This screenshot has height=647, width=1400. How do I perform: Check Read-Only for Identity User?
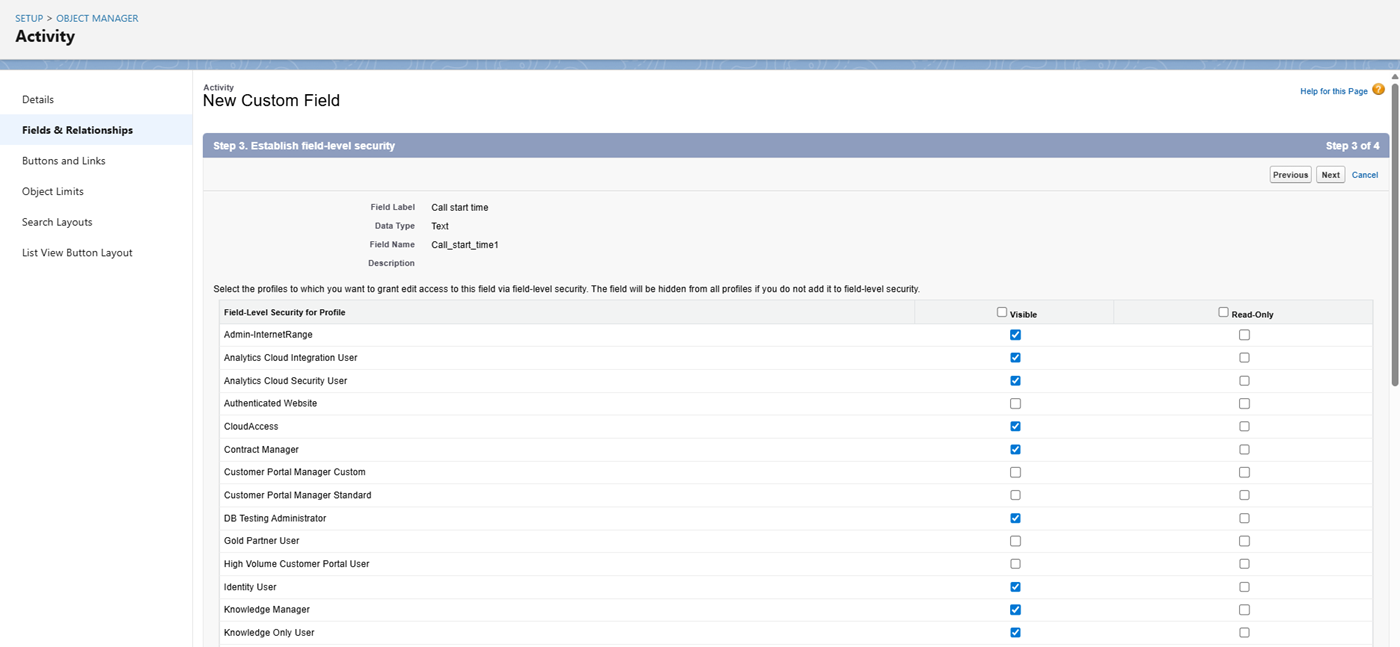coord(1244,587)
